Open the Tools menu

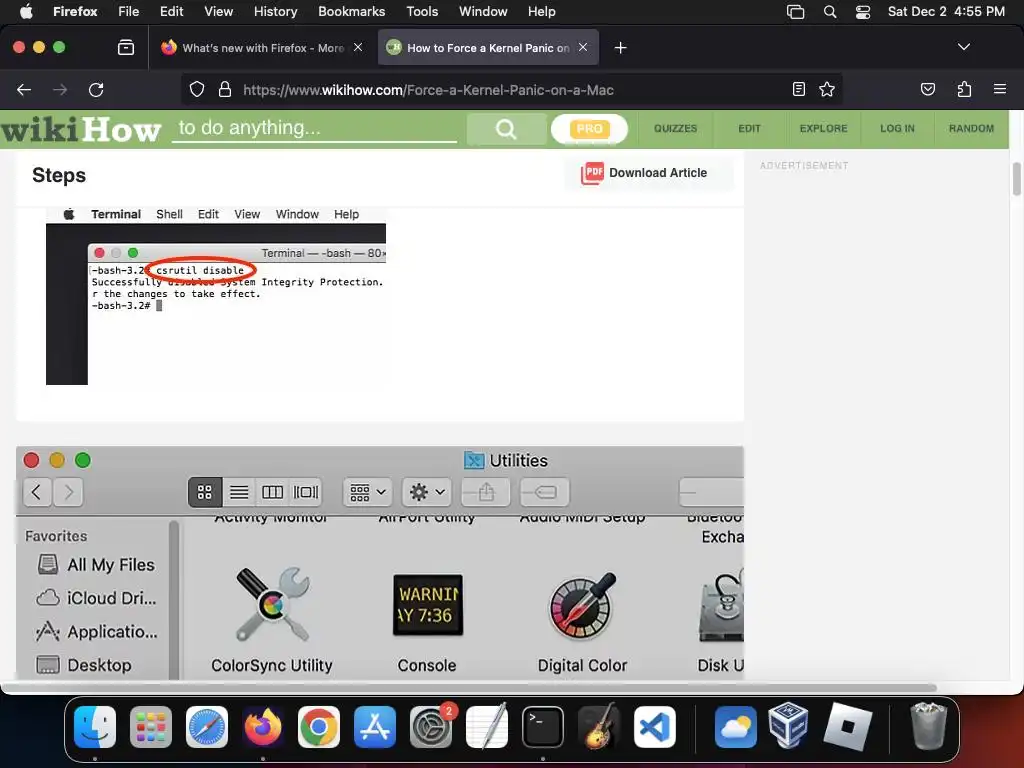pos(423,12)
